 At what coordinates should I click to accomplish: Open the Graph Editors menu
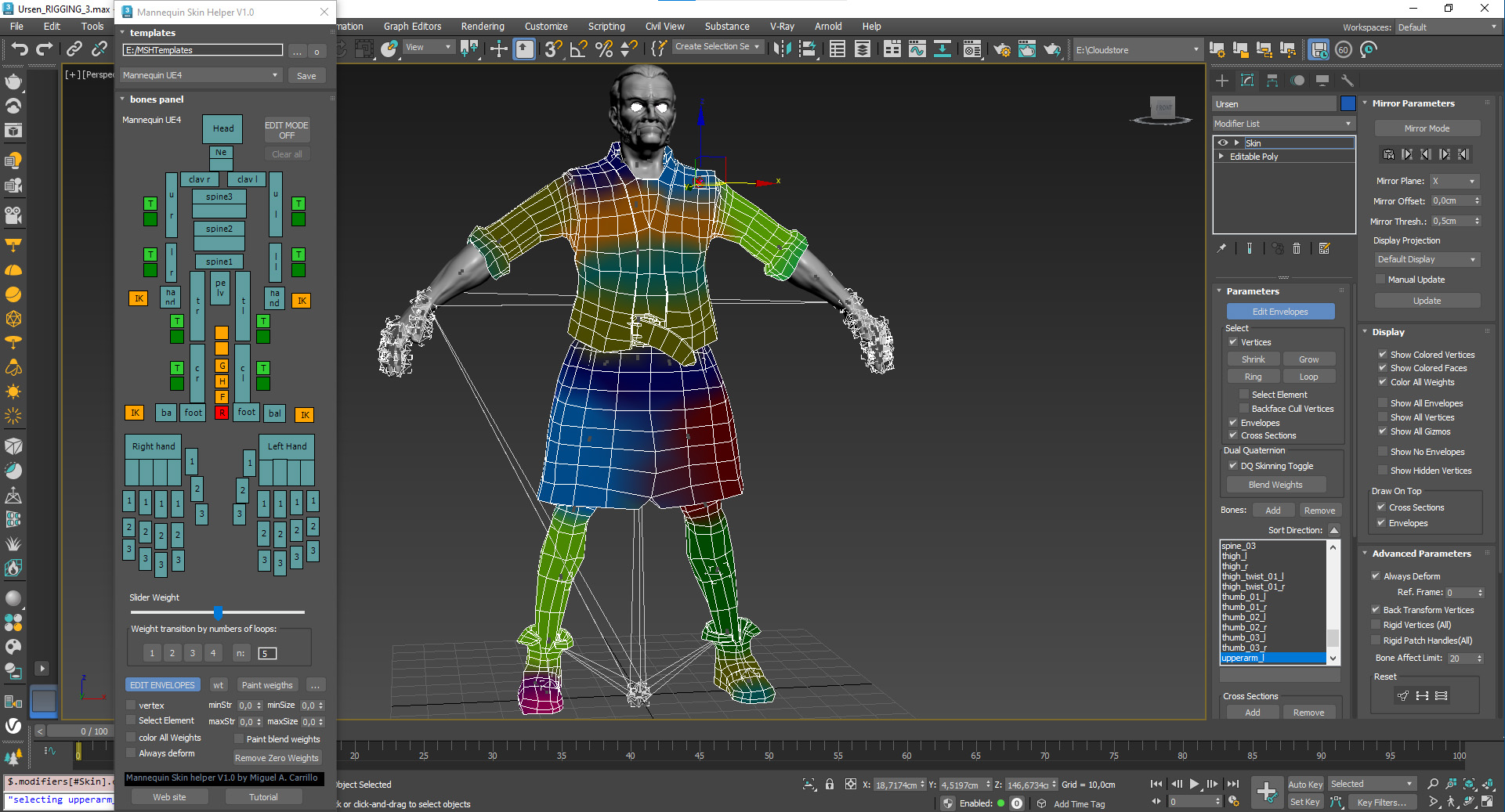click(412, 26)
